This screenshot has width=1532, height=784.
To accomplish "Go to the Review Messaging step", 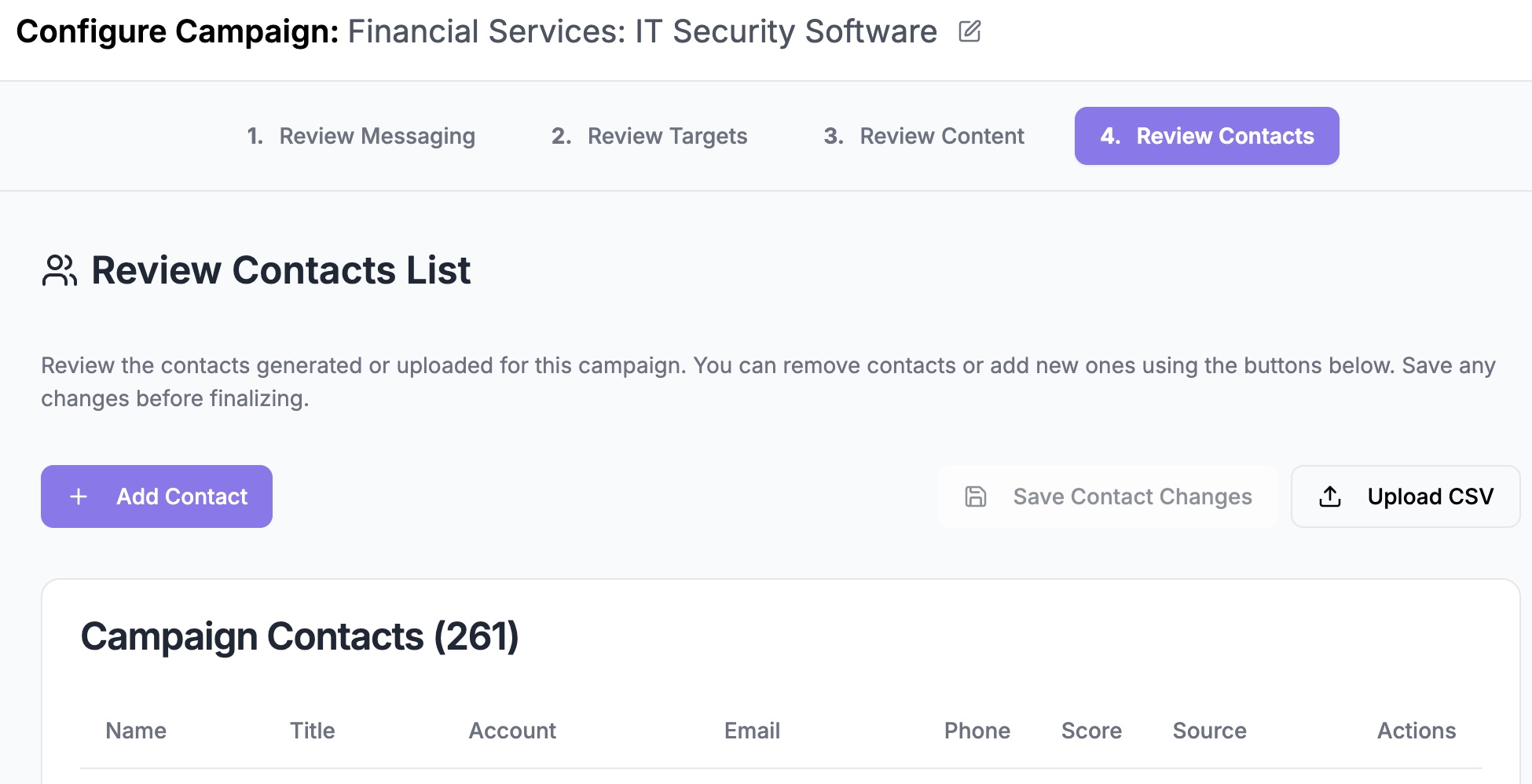I will coord(361,136).
